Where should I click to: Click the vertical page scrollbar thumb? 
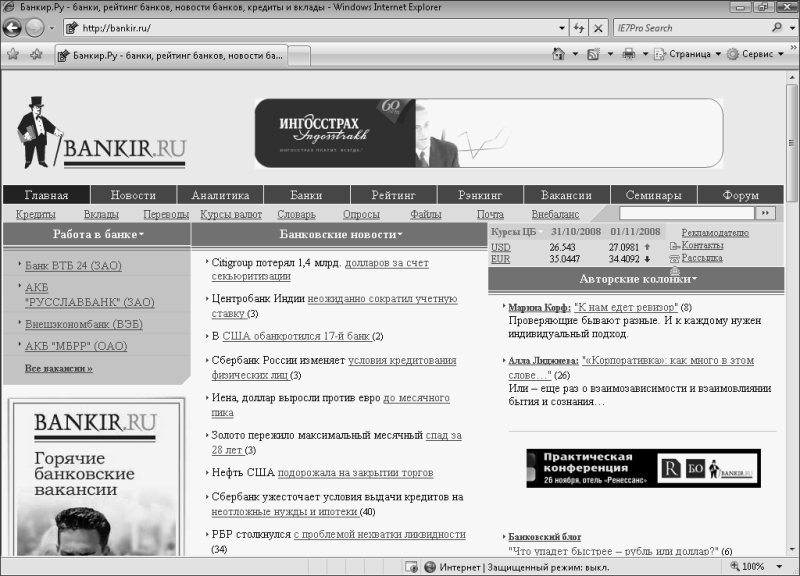(x=792, y=143)
